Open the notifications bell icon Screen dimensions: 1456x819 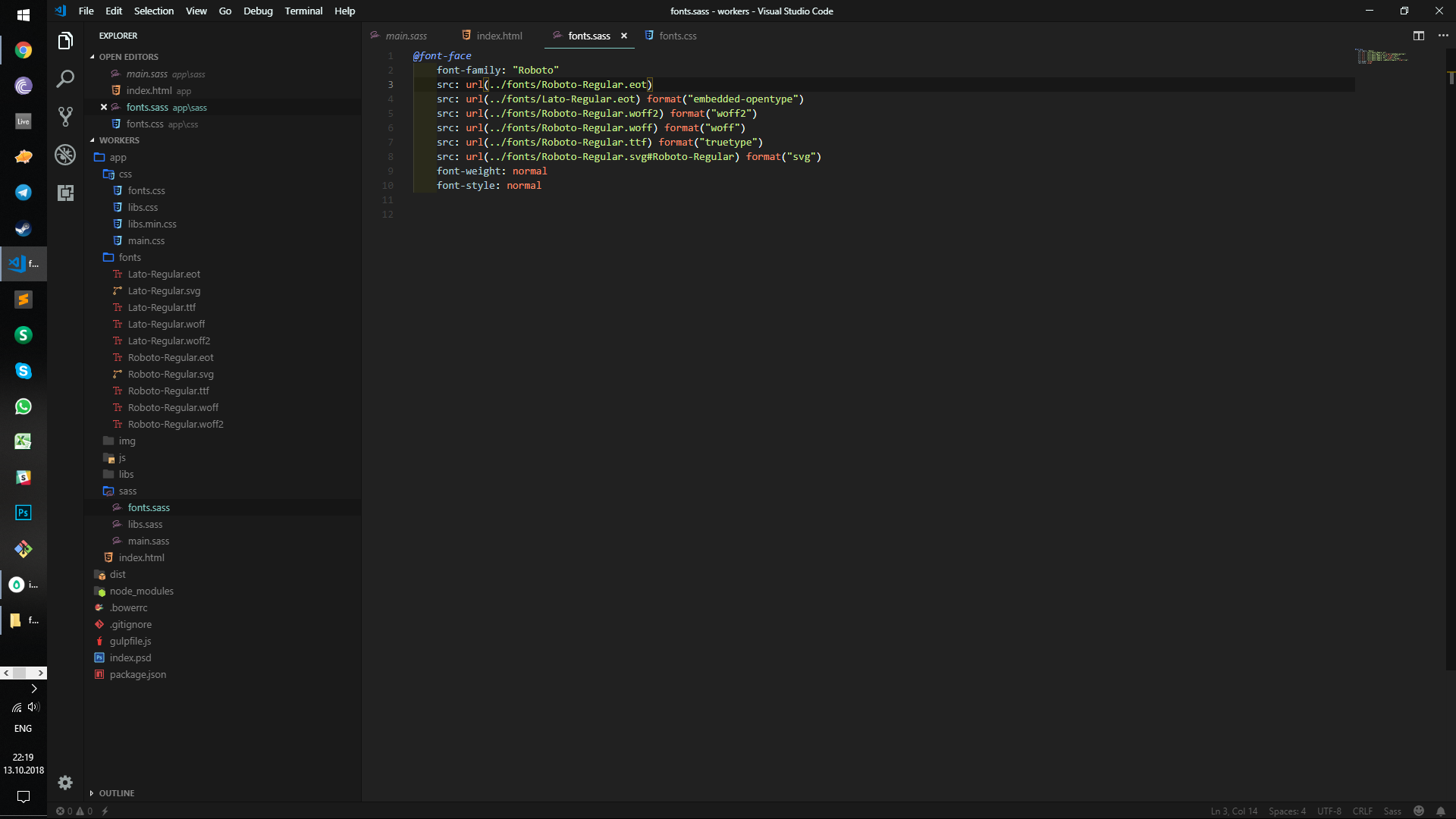tap(1441, 811)
